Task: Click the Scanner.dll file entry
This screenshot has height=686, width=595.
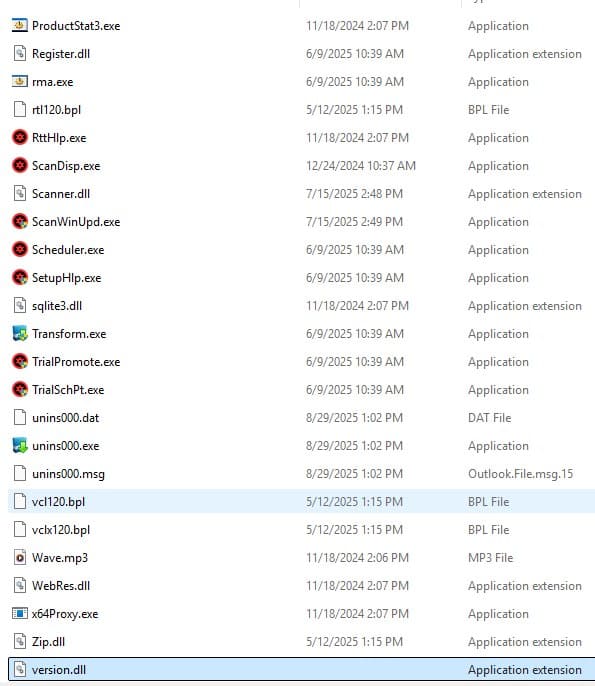Action: pyautogui.click(x=301, y=194)
